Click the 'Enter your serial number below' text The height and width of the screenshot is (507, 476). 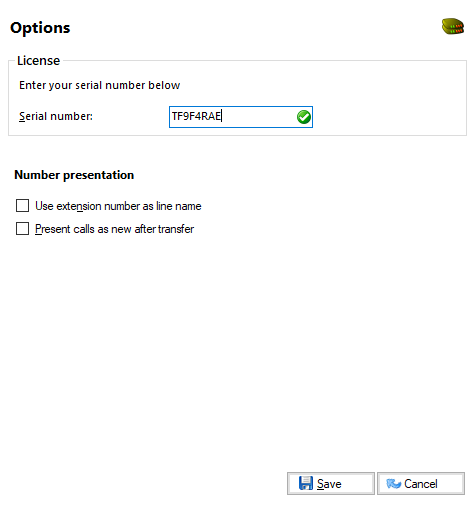tap(100, 85)
